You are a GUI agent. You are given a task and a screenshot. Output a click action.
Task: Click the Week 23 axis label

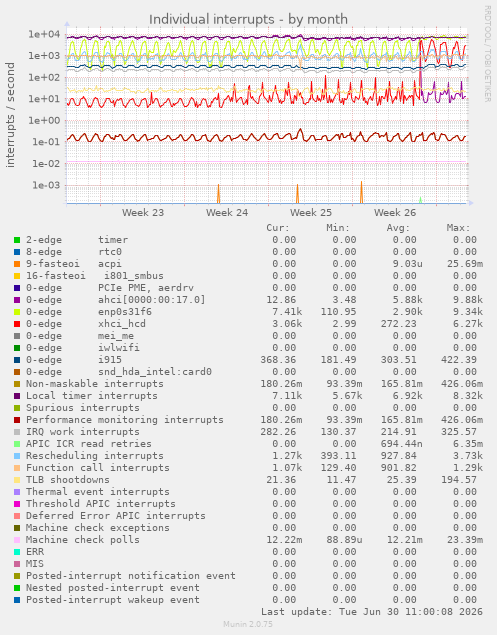(x=143, y=213)
